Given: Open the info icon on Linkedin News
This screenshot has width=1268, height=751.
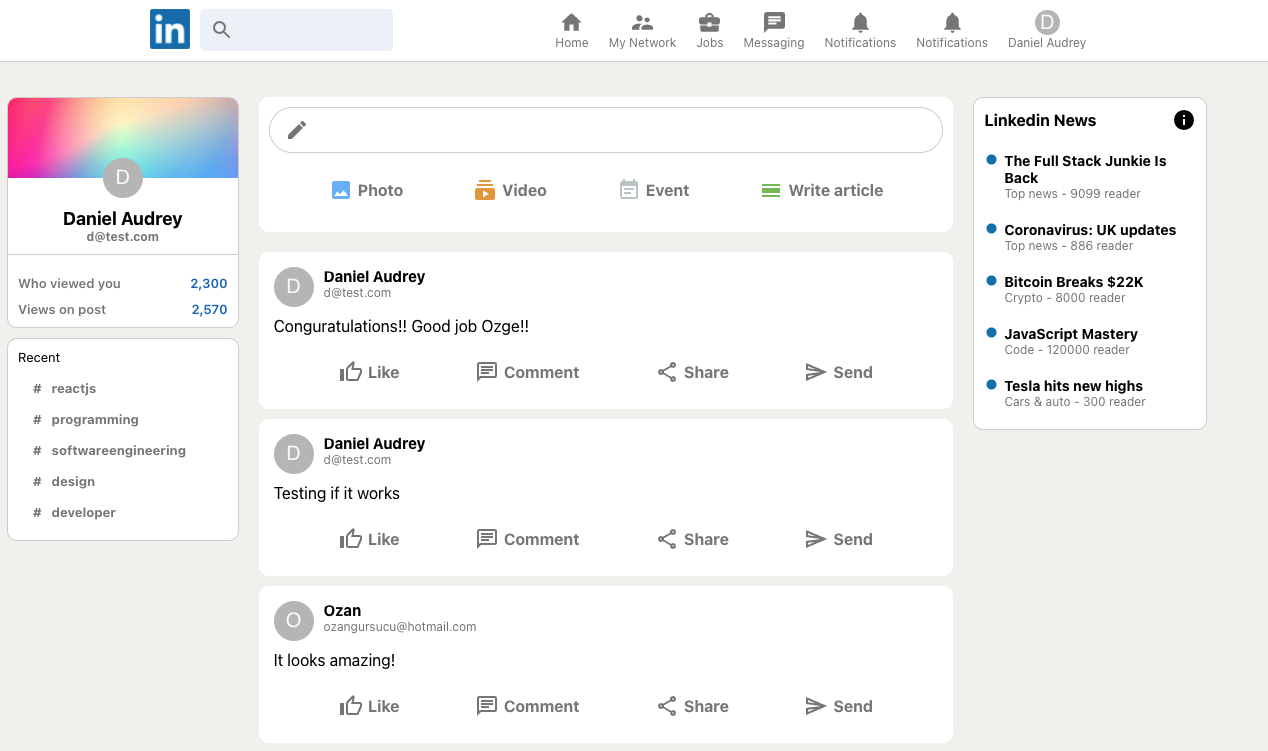Looking at the screenshot, I should point(1183,120).
